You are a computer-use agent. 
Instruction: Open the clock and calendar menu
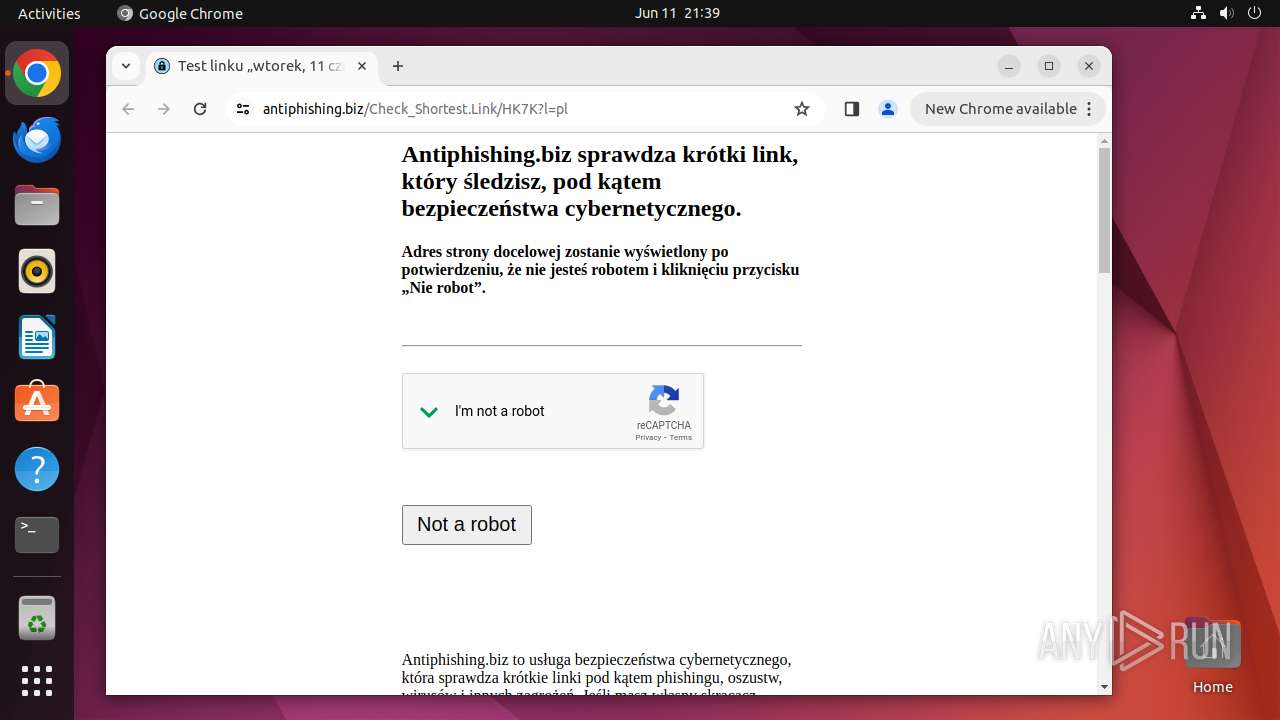click(x=677, y=13)
